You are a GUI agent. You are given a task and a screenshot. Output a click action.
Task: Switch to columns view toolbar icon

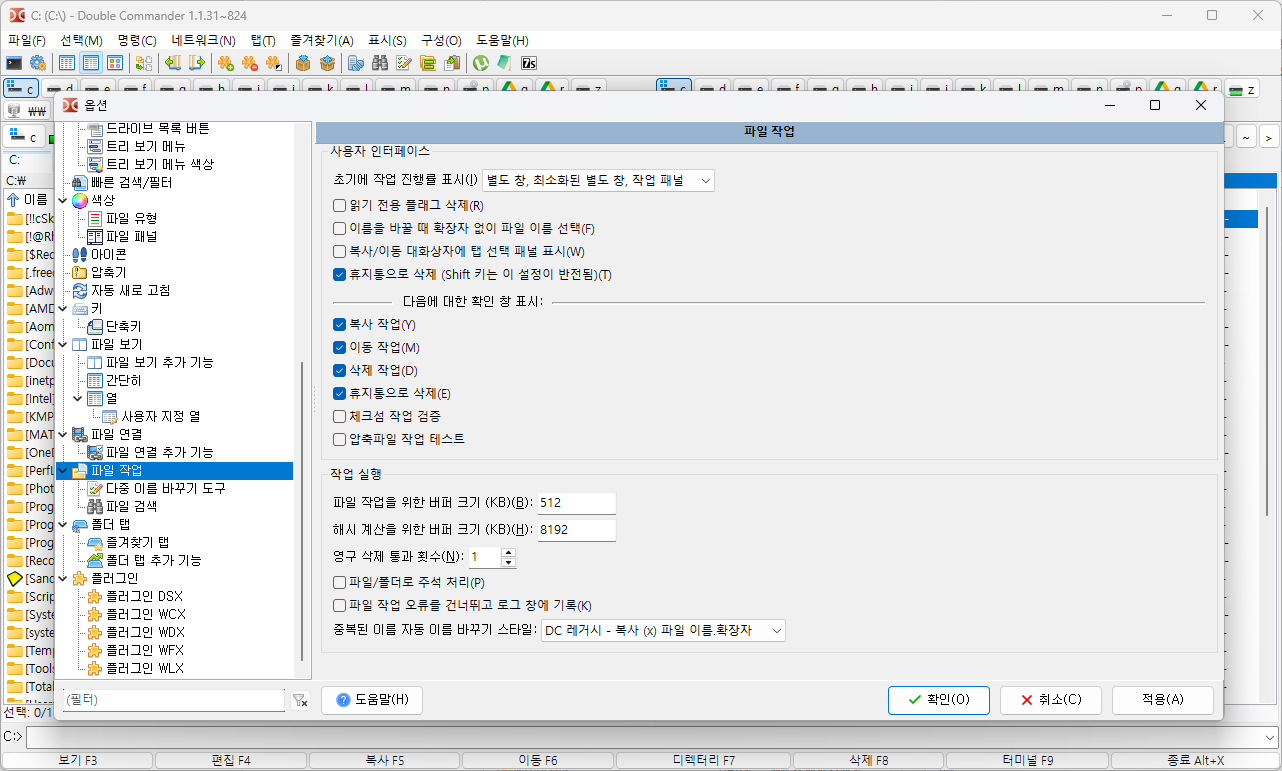(x=91, y=63)
